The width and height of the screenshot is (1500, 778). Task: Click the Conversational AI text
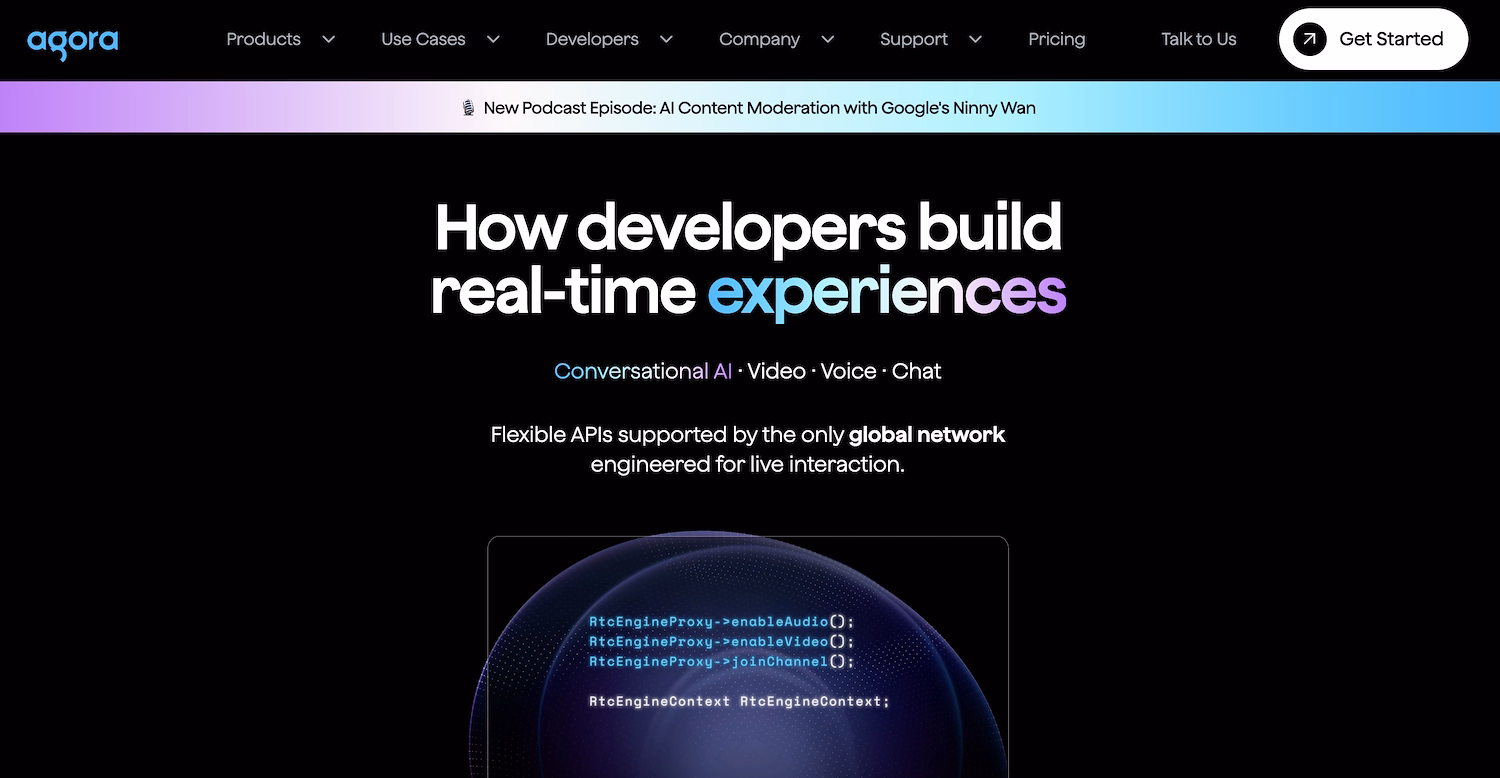pos(643,371)
